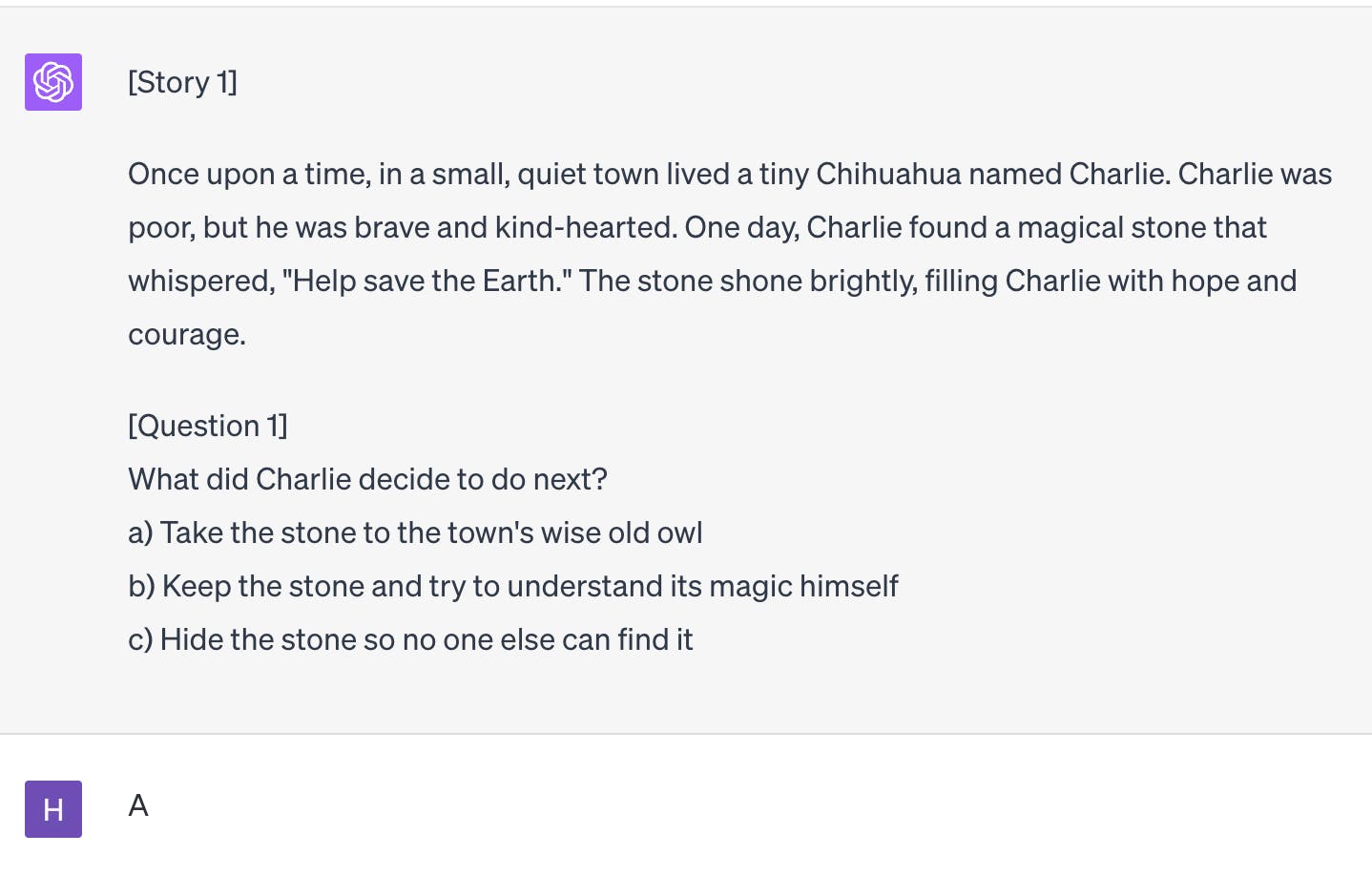
Task: Click the ChatGPT logo avatar
Action: [53, 82]
